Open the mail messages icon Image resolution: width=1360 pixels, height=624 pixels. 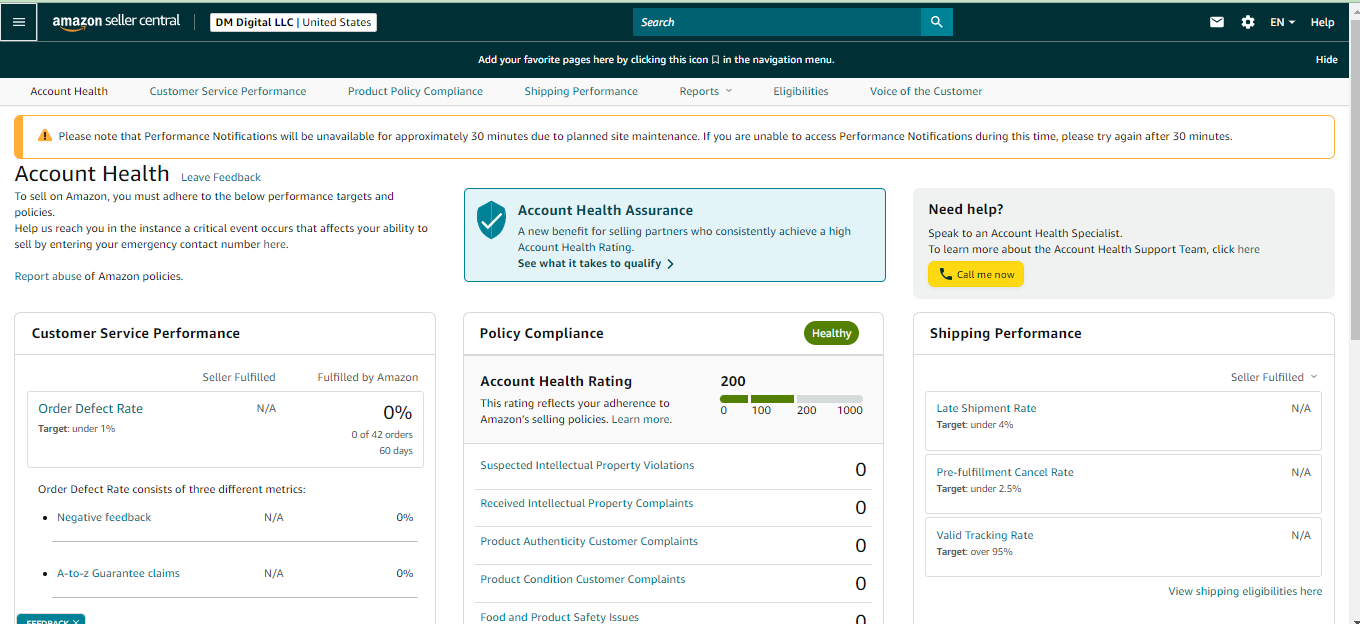tap(1217, 22)
